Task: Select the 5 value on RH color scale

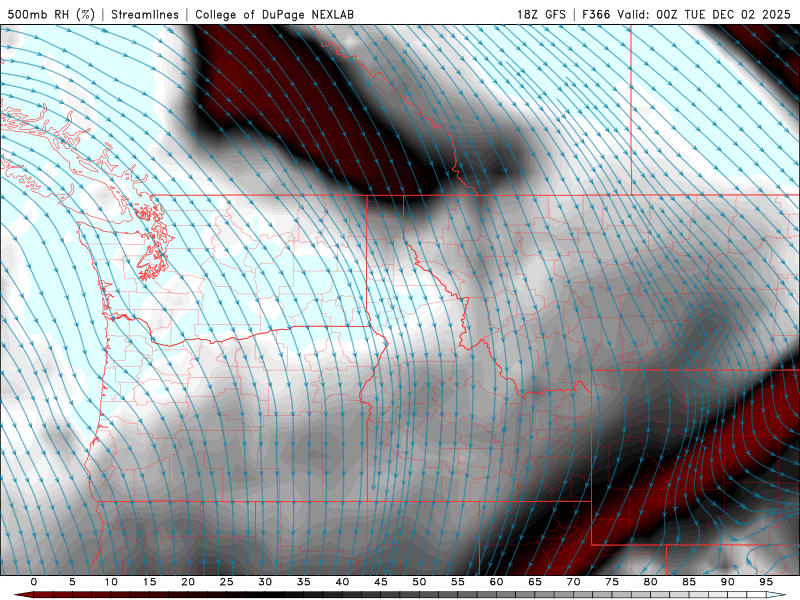Action: coord(72,582)
